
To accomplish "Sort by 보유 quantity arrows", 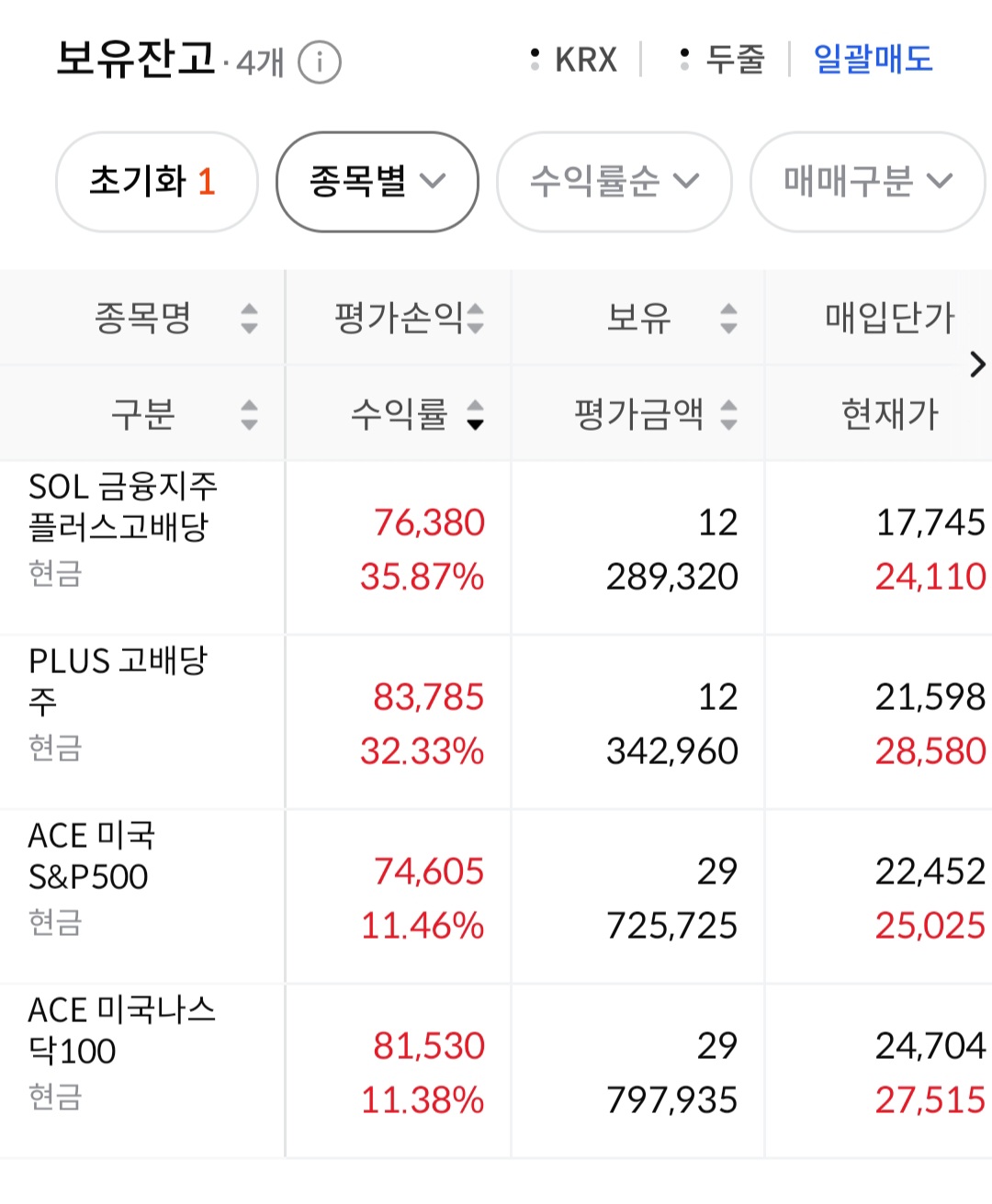I will (728, 319).
